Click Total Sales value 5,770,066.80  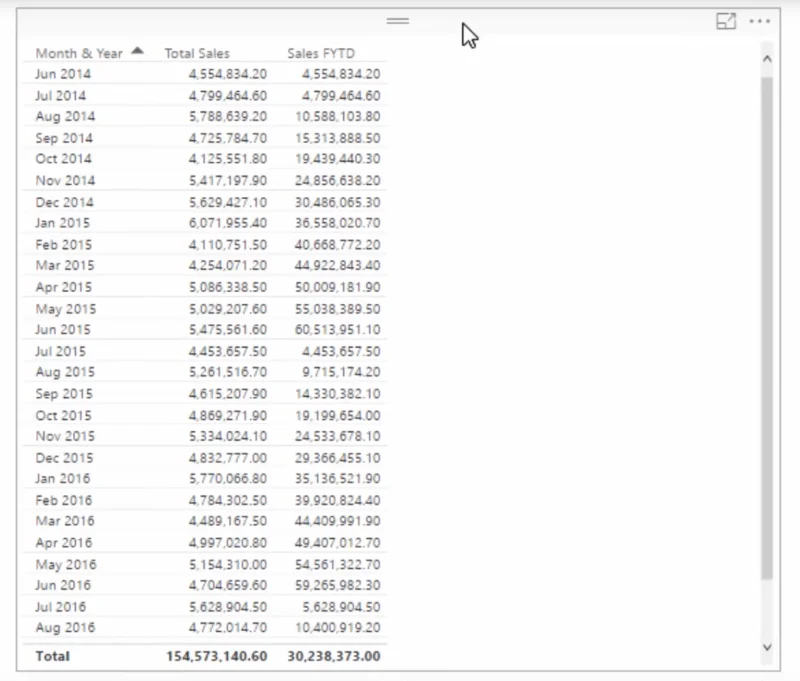coord(228,478)
